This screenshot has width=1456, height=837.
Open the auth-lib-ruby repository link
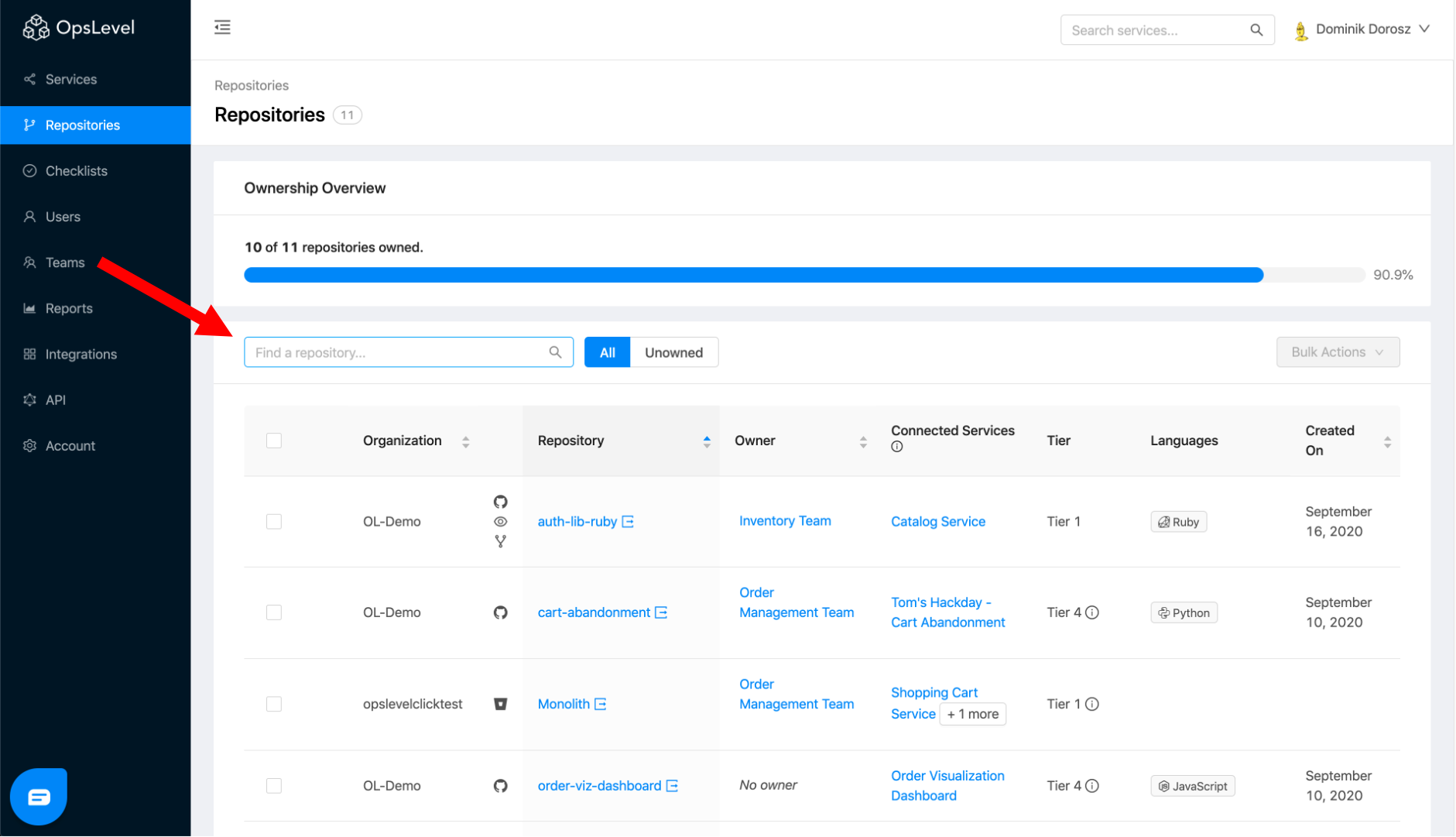[577, 522]
